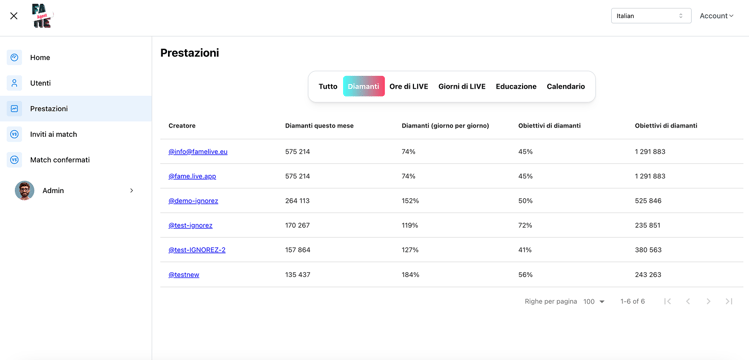This screenshot has width=749, height=360.
Task: Open Utenti via its person icon
Action: (x=14, y=83)
